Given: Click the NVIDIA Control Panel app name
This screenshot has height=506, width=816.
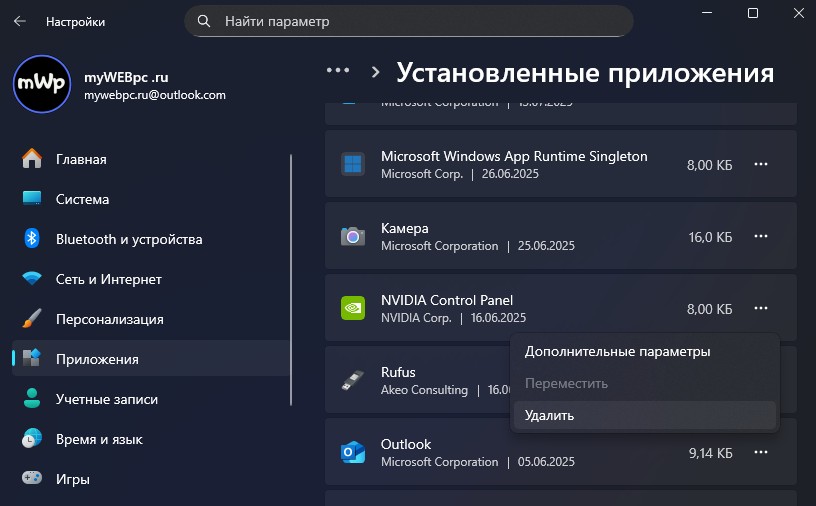Looking at the screenshot, I should (x=447, y=300).
